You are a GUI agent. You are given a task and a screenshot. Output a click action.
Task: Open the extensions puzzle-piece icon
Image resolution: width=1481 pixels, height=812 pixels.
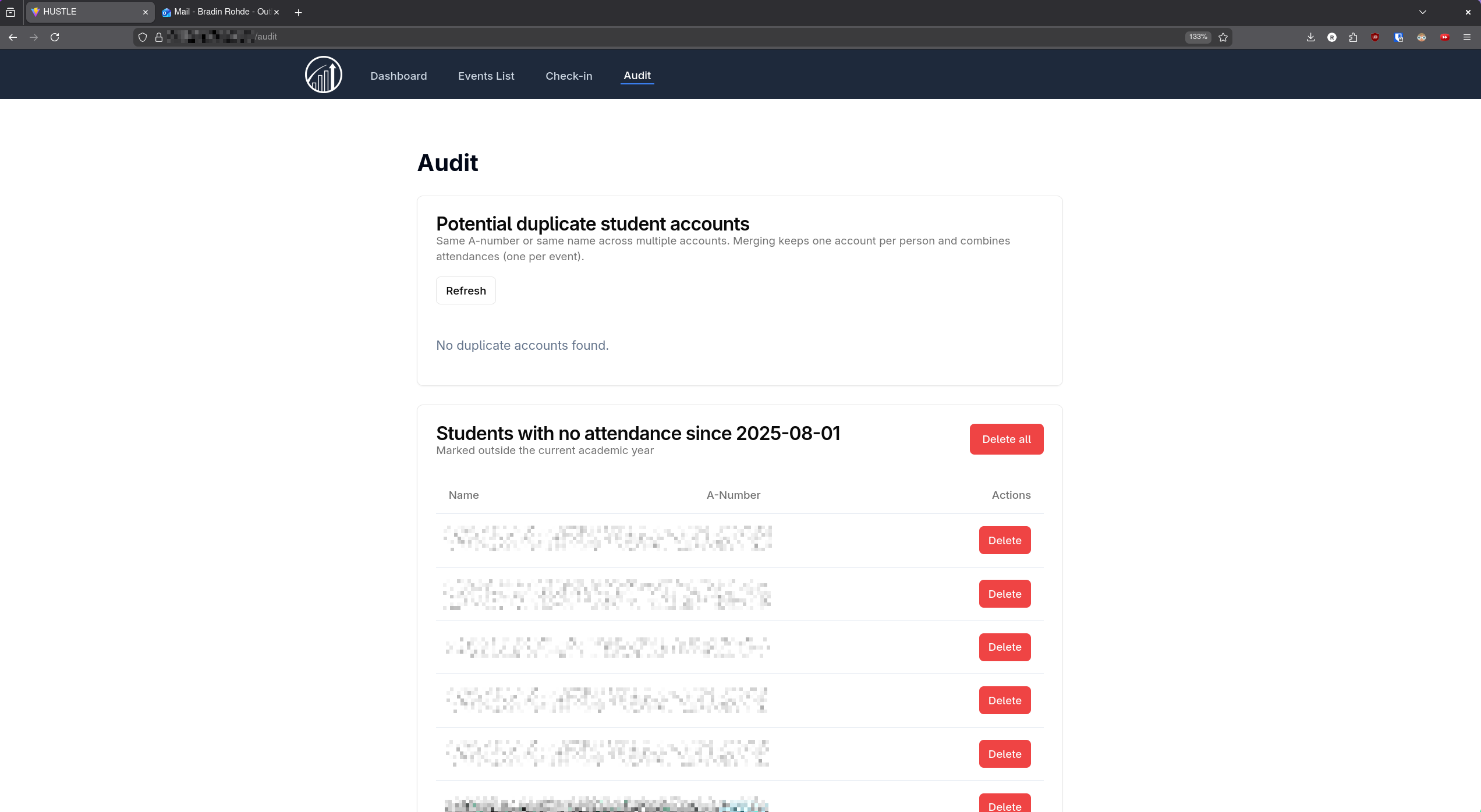tap(1353, 37)
